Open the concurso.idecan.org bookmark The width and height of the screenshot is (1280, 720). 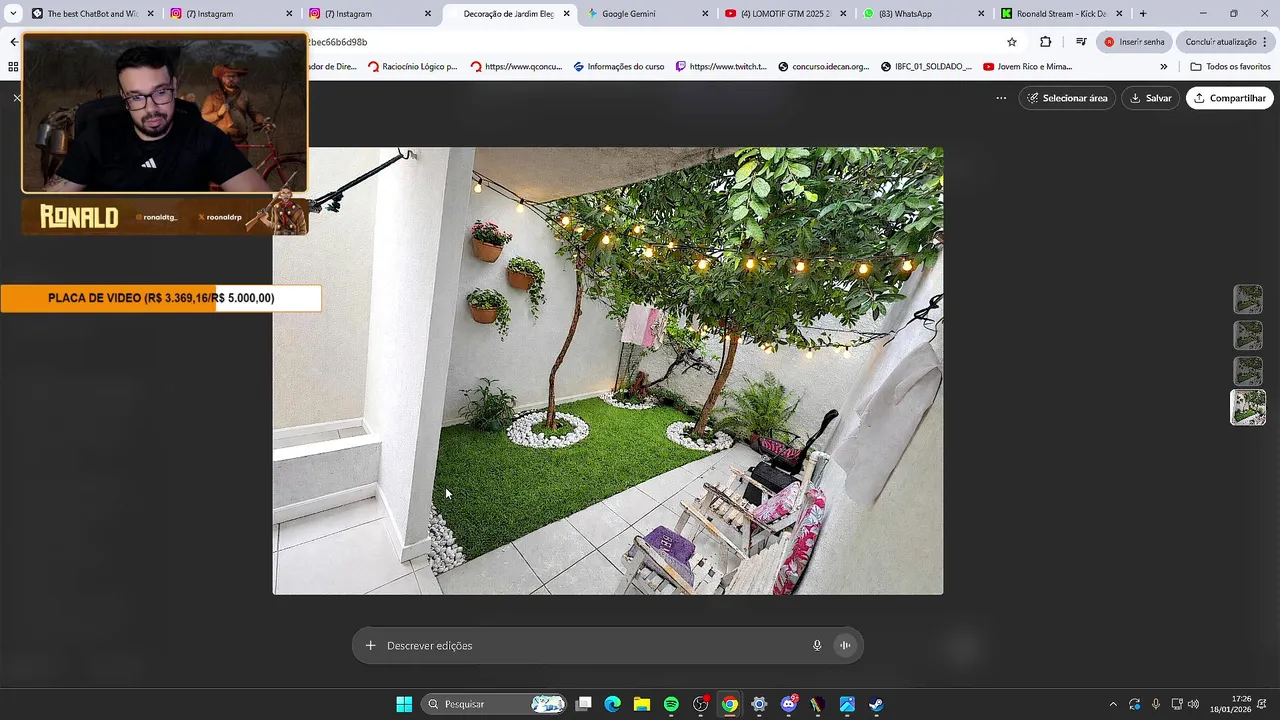824,67
